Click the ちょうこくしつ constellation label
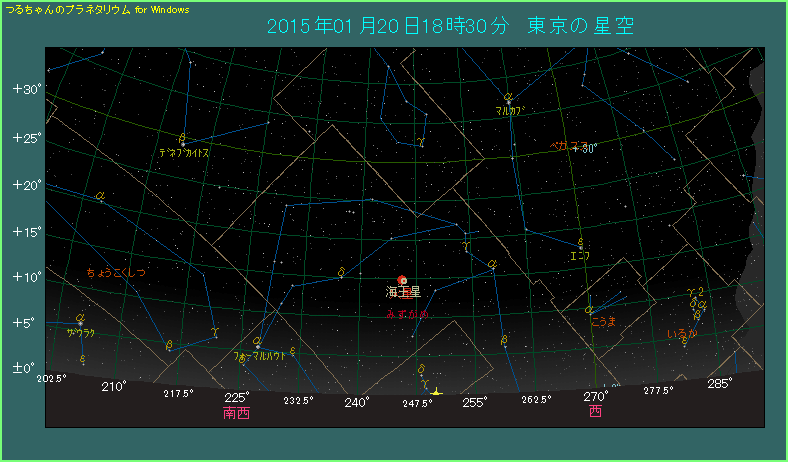 click(116, 273)
